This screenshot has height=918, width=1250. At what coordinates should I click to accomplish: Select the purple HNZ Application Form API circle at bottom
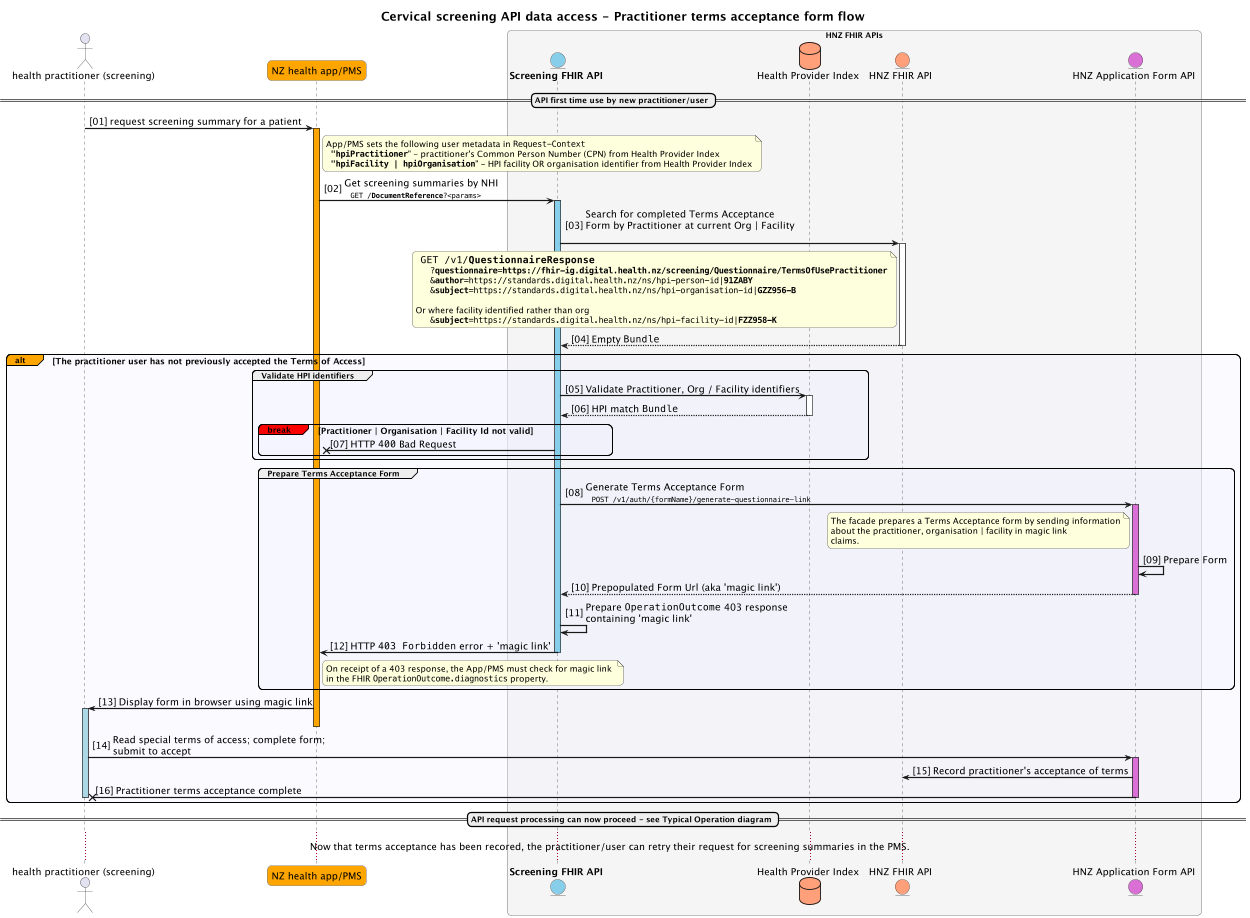click(x=1135, y=887)
